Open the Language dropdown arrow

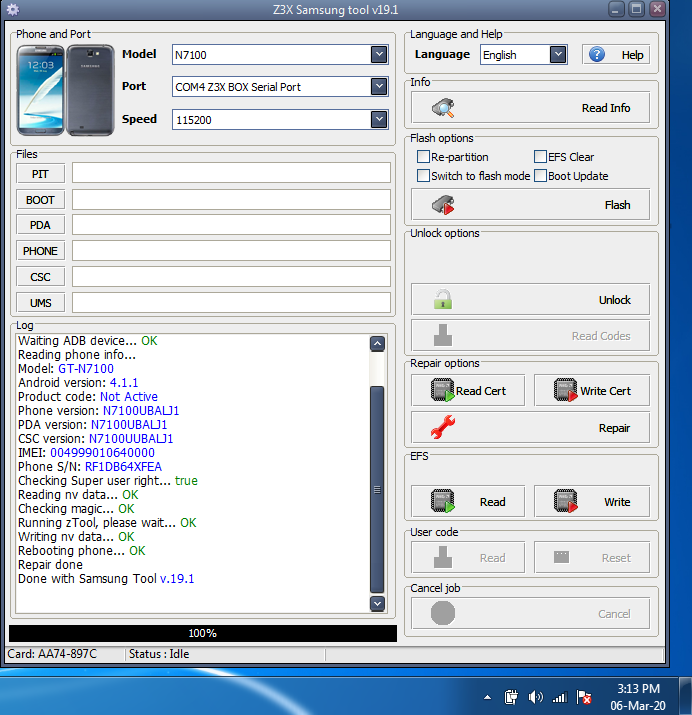[558, 55]
